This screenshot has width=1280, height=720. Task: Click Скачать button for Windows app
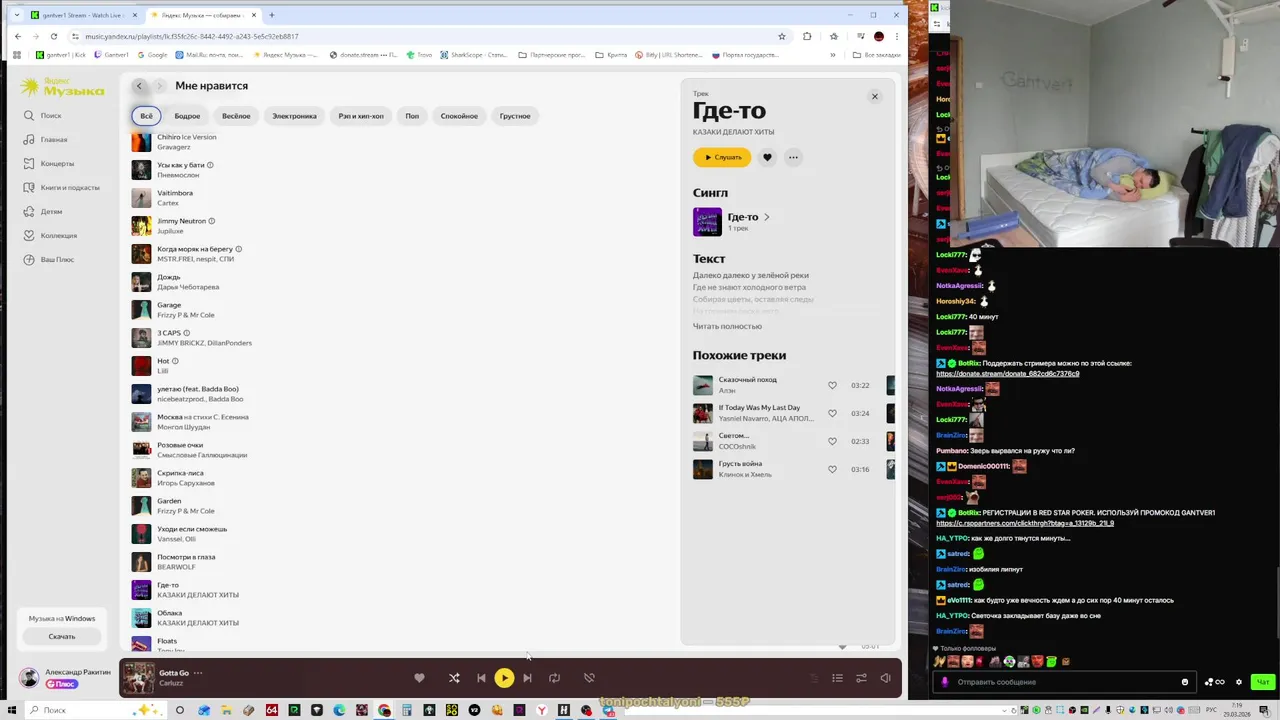62,636
